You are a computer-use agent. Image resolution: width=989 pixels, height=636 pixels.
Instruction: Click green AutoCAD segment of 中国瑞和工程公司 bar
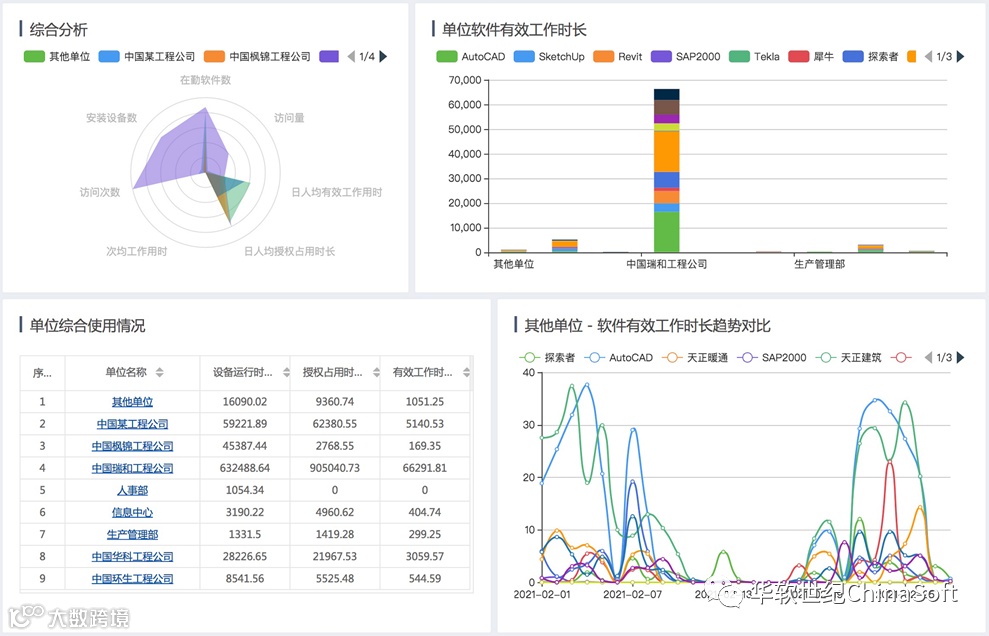(667, 232)
